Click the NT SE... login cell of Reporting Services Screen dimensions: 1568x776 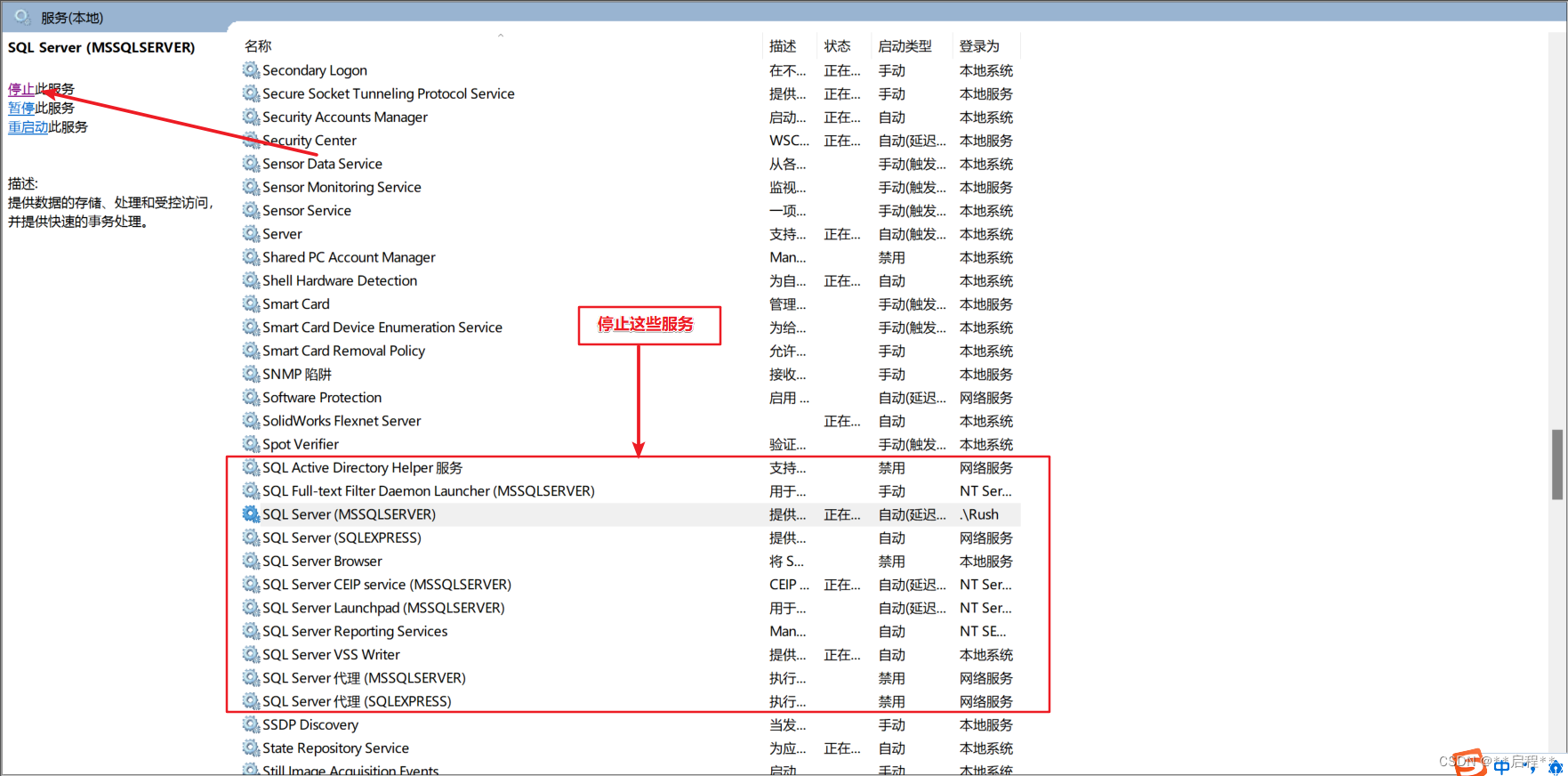pyautogui.click(x=983, y=631)
